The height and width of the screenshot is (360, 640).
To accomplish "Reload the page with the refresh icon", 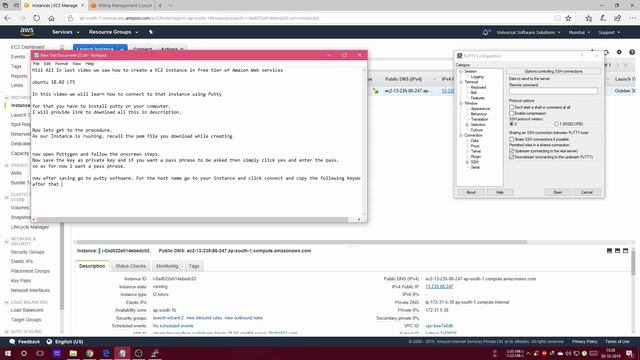I will 37,18.
